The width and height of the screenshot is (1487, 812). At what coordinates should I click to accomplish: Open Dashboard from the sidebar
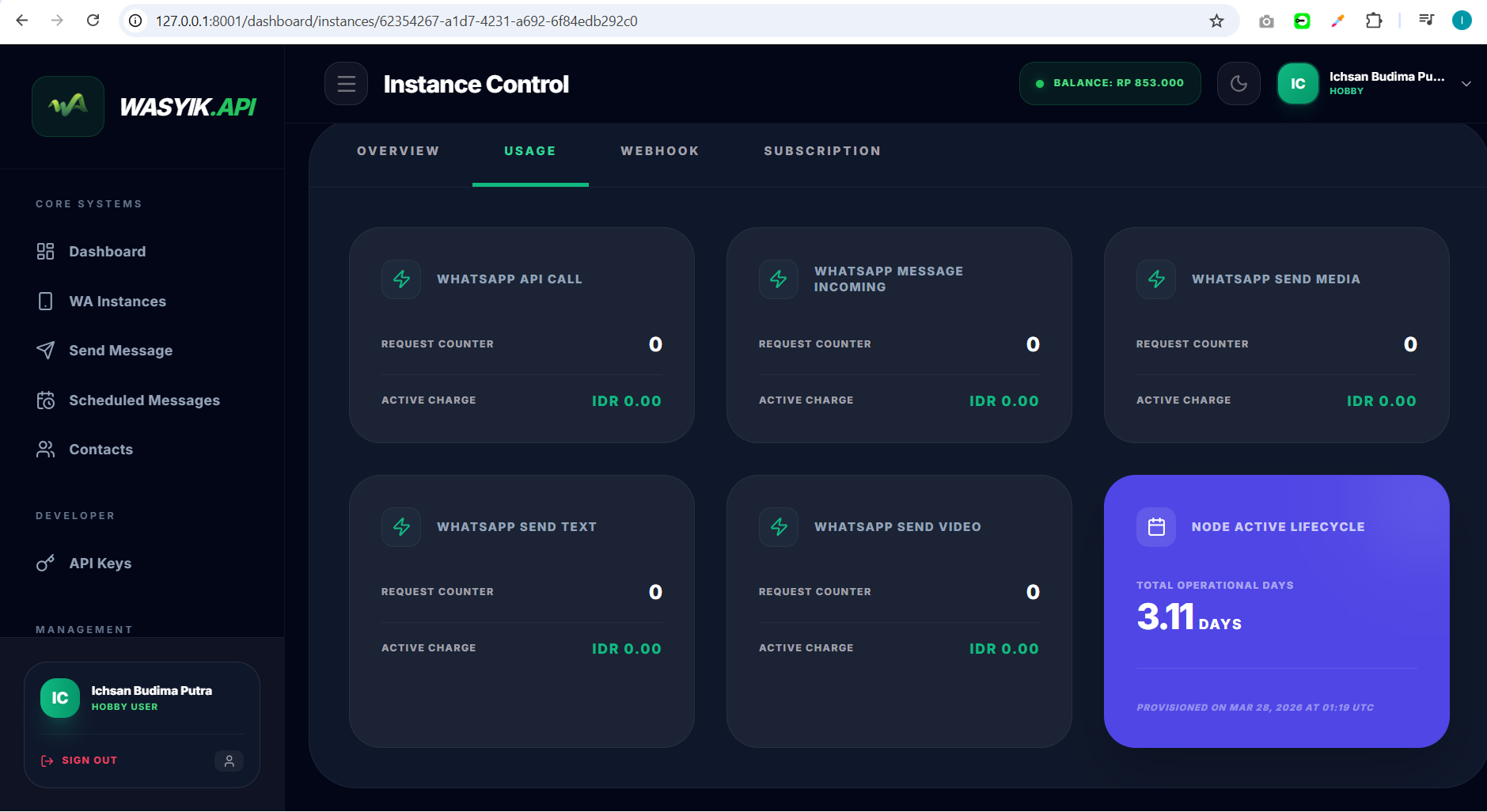click(x=107, y=252)
